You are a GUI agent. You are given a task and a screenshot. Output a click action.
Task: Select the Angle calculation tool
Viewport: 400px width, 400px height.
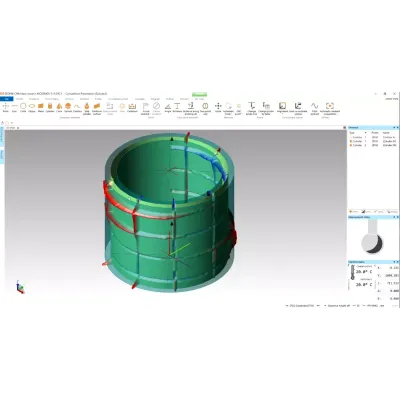coord(168,107)
